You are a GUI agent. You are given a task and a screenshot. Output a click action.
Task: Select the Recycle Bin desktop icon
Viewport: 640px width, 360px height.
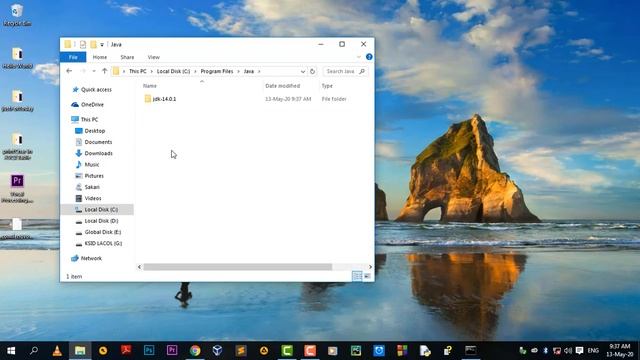pyautogui.click(x=17, y=15)
